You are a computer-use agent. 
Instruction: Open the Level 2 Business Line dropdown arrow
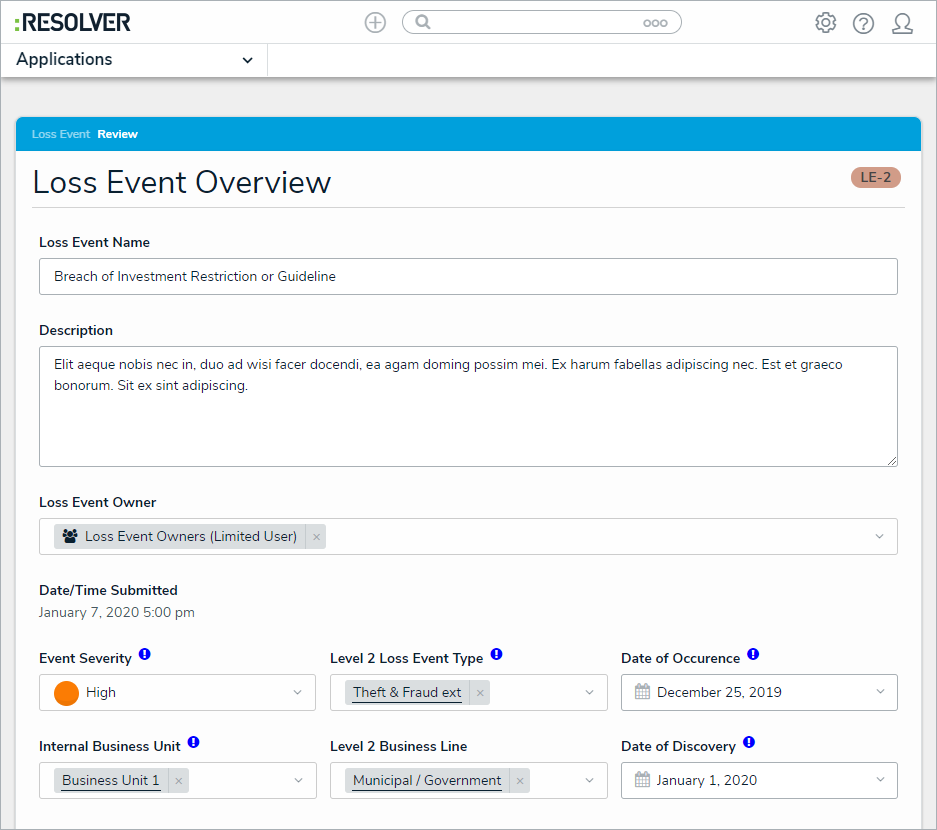pyautogui.click(x=589, y=780)
